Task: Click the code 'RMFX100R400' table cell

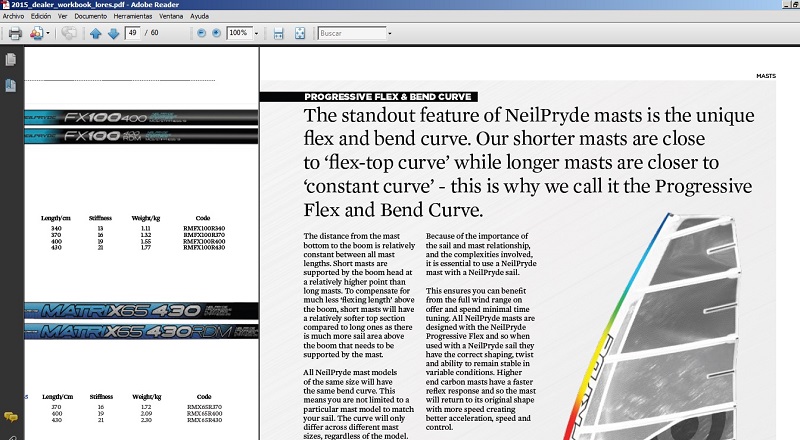Action: 204,241
